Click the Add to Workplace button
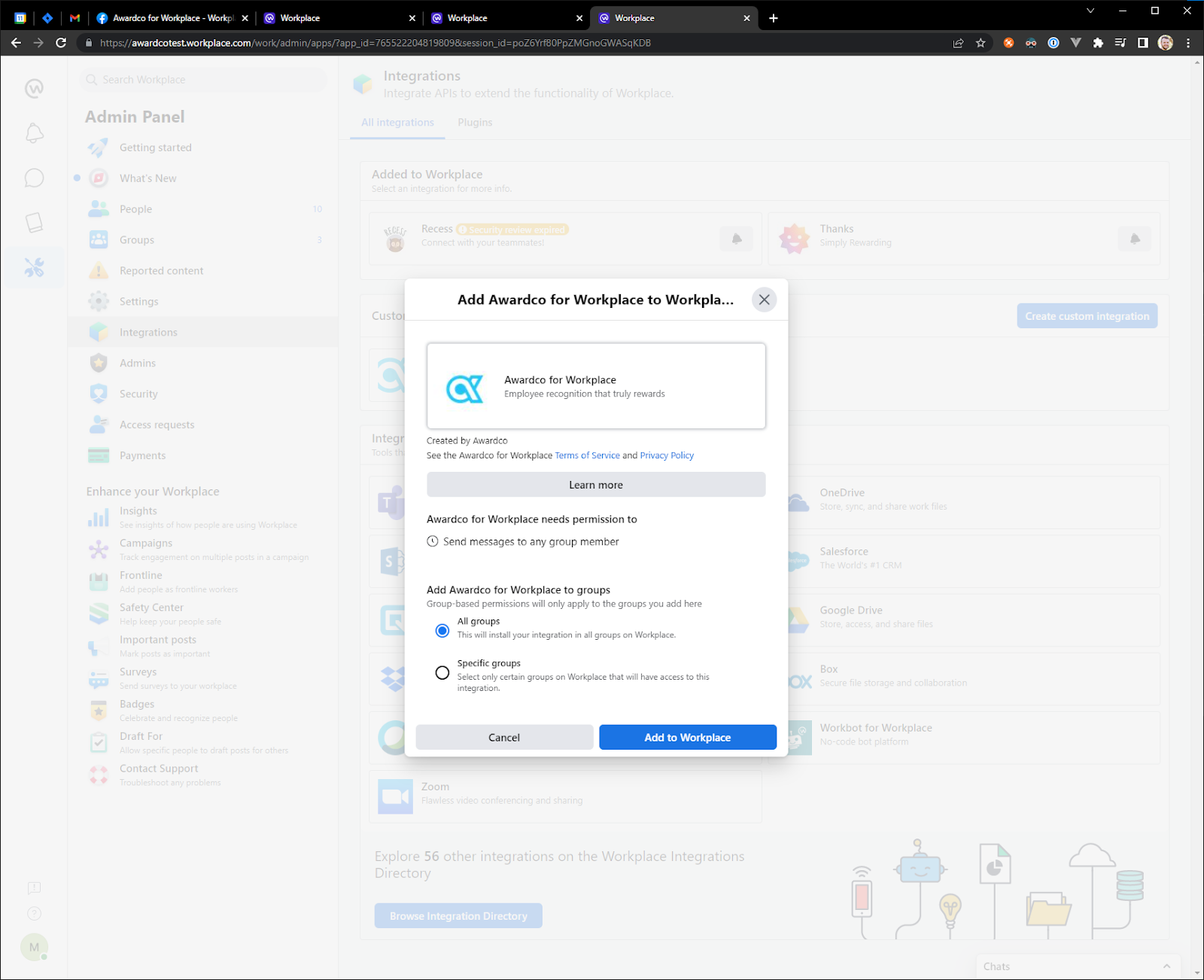The width and height of the screenshot is (1204, 980). (687, 738)
